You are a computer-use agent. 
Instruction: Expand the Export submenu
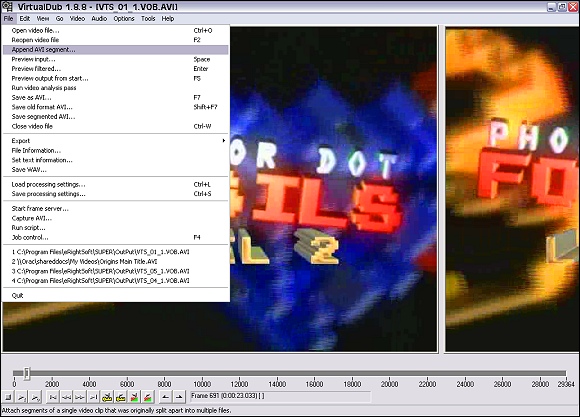point(115,141)
